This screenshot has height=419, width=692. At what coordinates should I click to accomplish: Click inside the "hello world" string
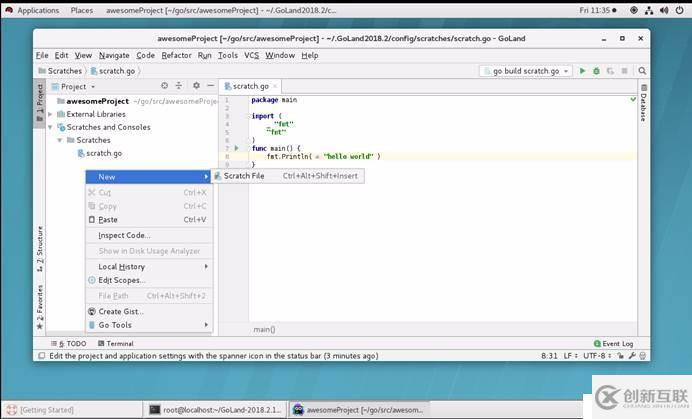[x=349, y=156]
